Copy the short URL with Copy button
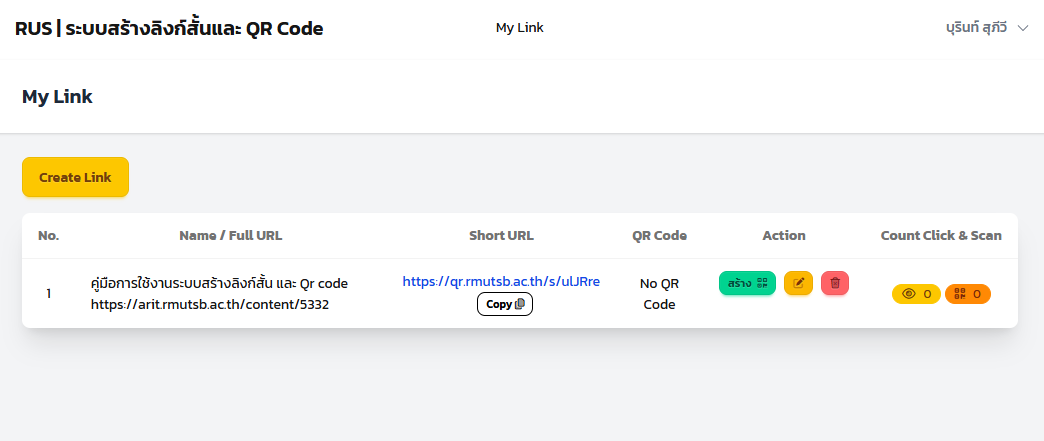Viewport: 1044px width, 441px height. pos(505,304)
